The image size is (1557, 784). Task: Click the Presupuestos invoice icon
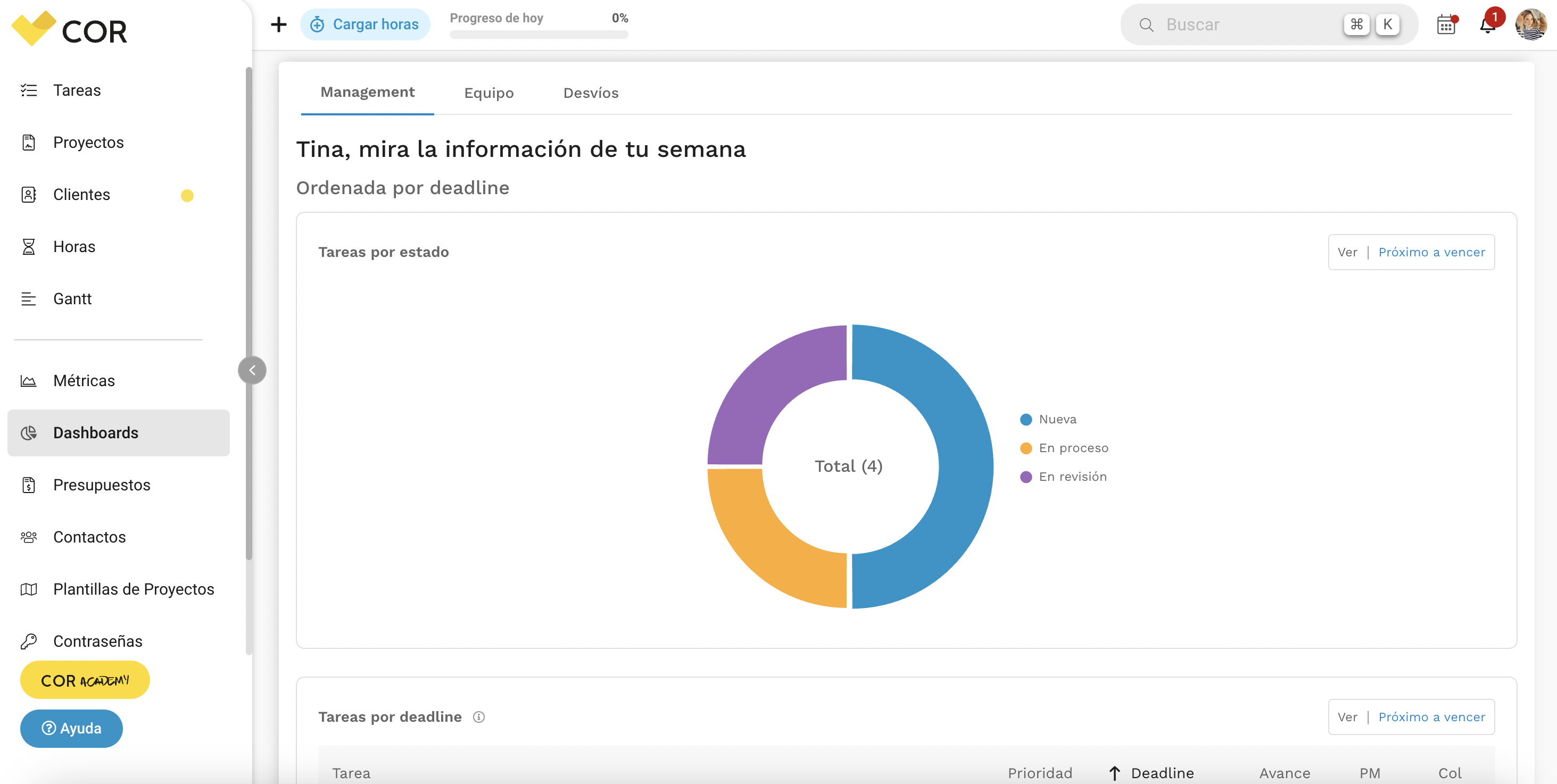pos(28,485)
